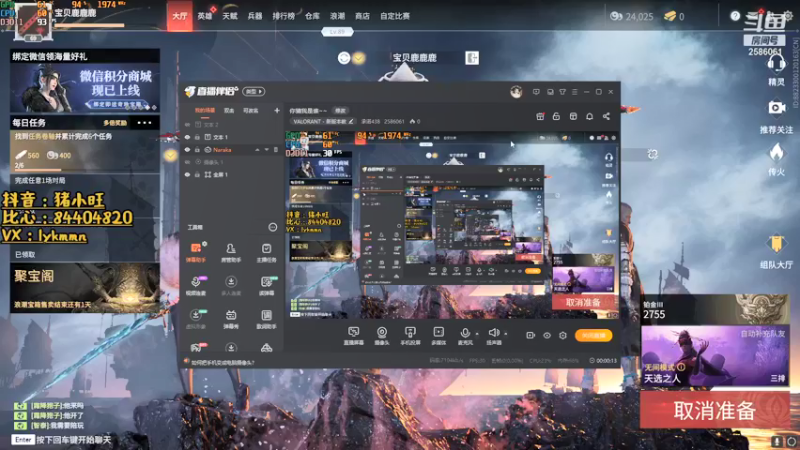Click the padlock icon beside the bell
The height and width of the screenshot is (450, 800).
(556, 116)
